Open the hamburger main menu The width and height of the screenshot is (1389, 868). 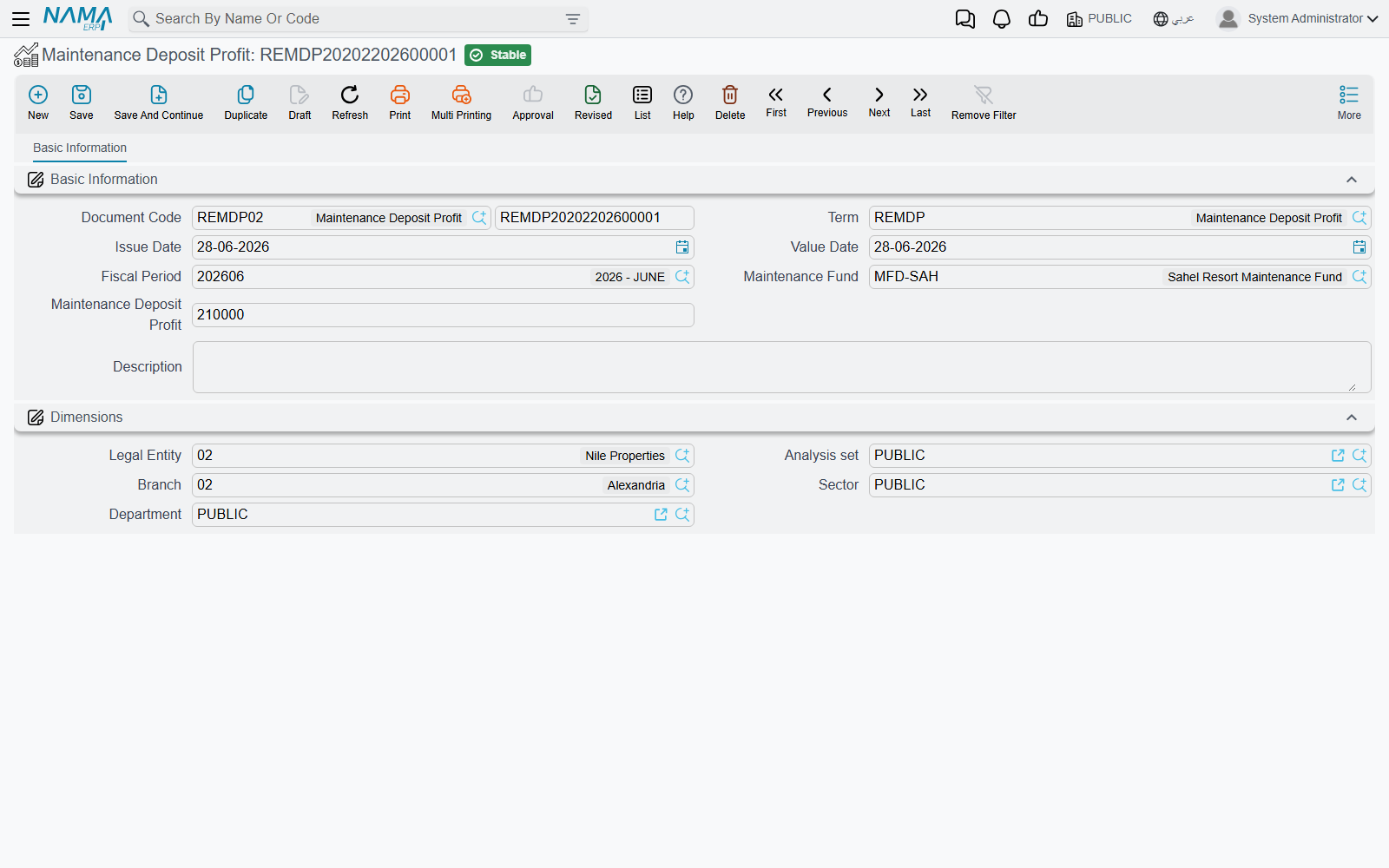(21, 18)
